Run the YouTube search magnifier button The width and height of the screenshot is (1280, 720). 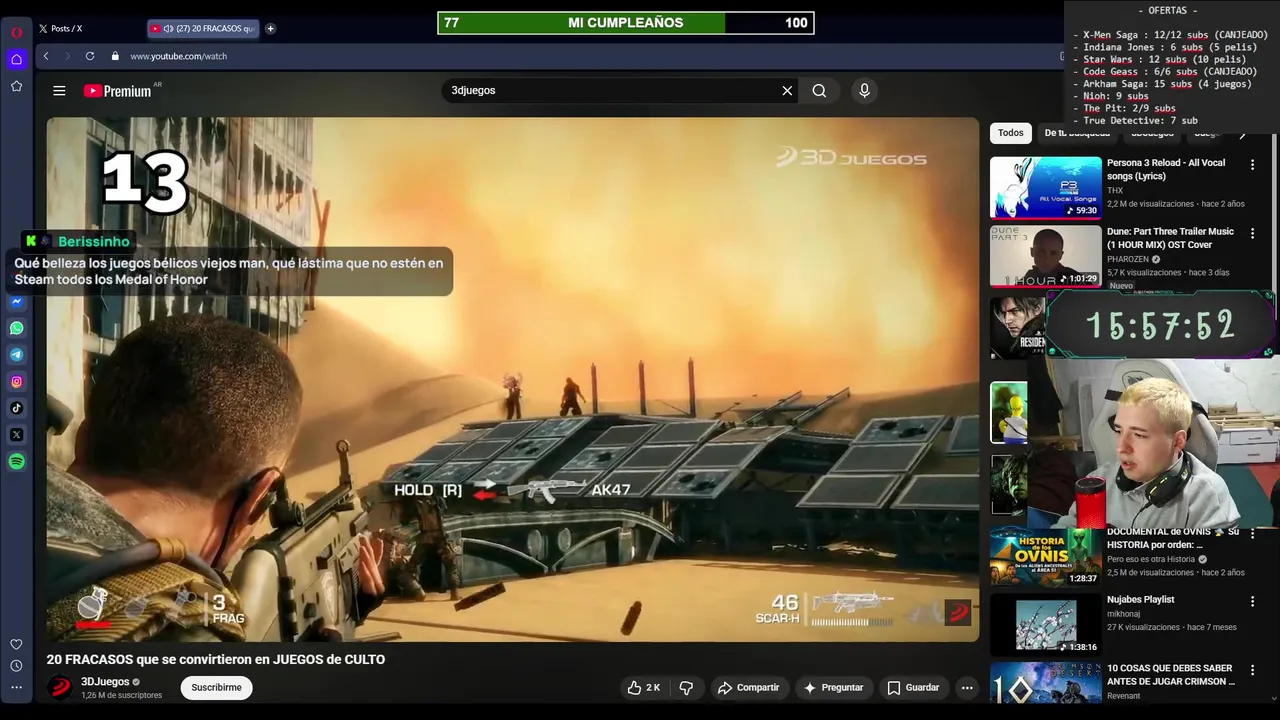tap(819, 90)
